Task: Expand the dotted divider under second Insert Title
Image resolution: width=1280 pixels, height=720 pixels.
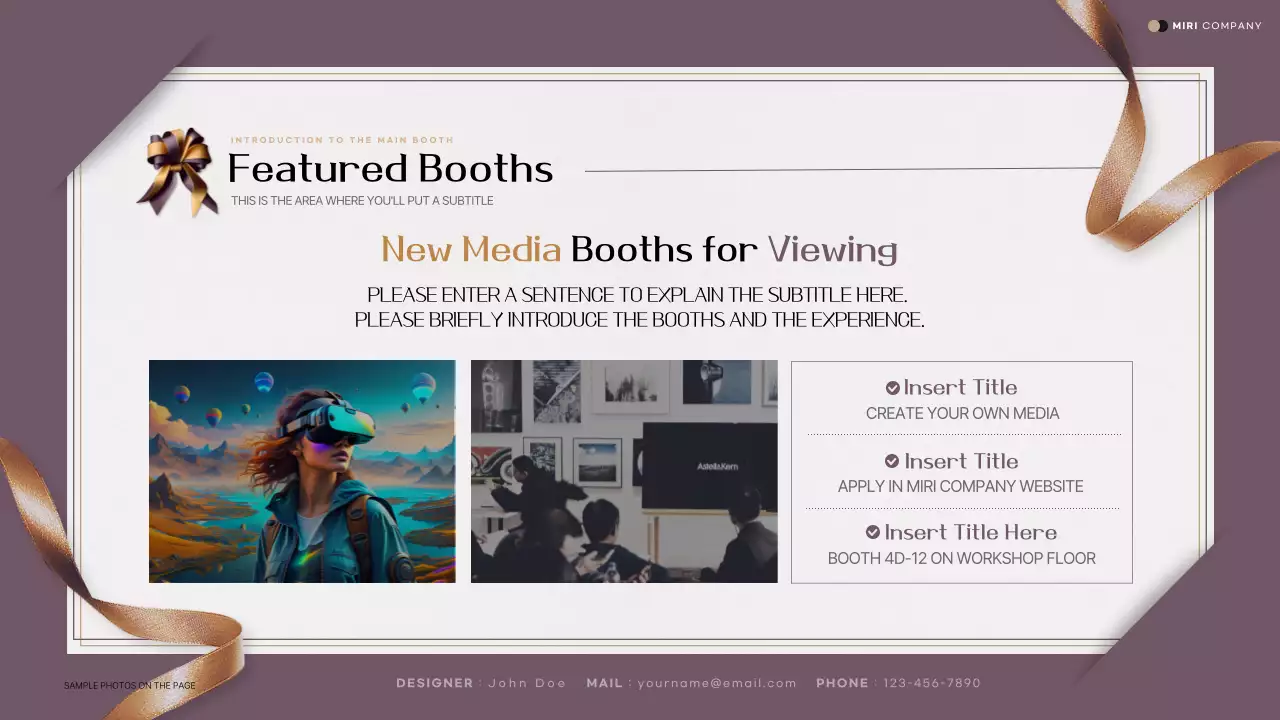Action: click(x=962, y=508)
